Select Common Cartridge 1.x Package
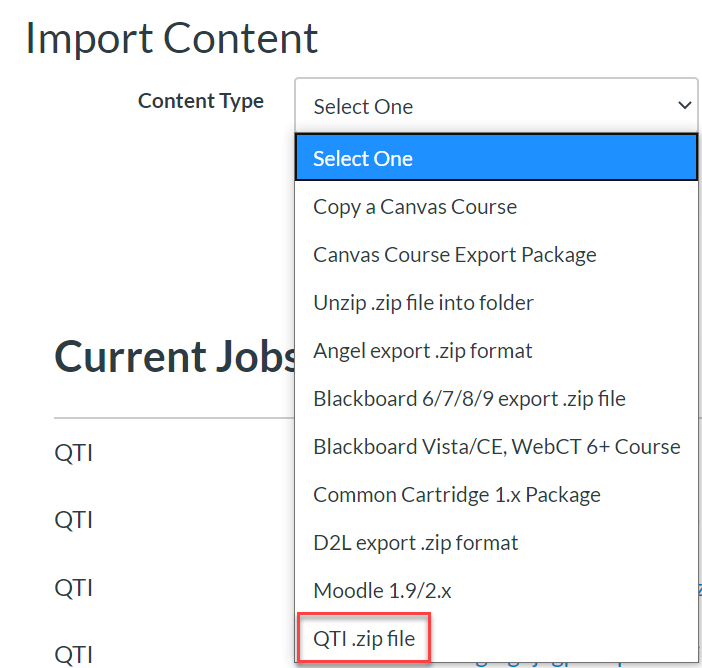702x668 pixels. [x=457, y=495]
